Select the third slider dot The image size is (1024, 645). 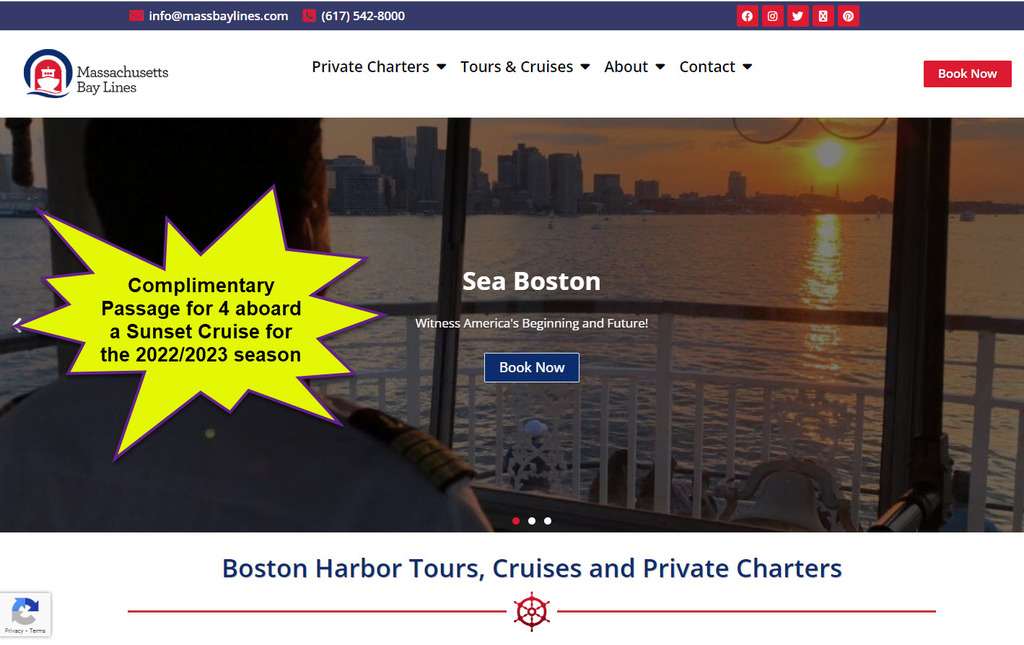pos(548,521)
